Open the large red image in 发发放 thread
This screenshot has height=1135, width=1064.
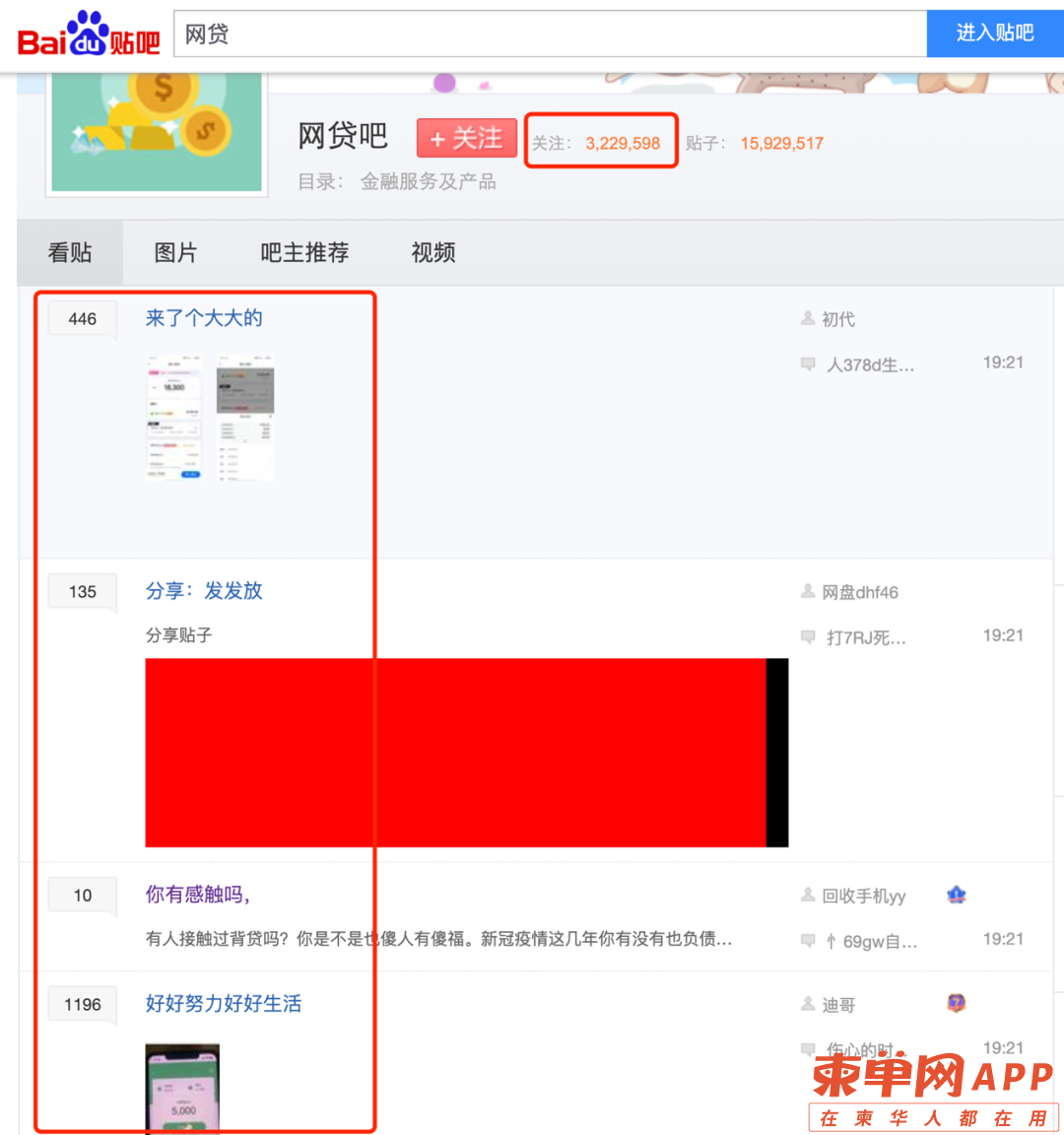tap(467, 753)
